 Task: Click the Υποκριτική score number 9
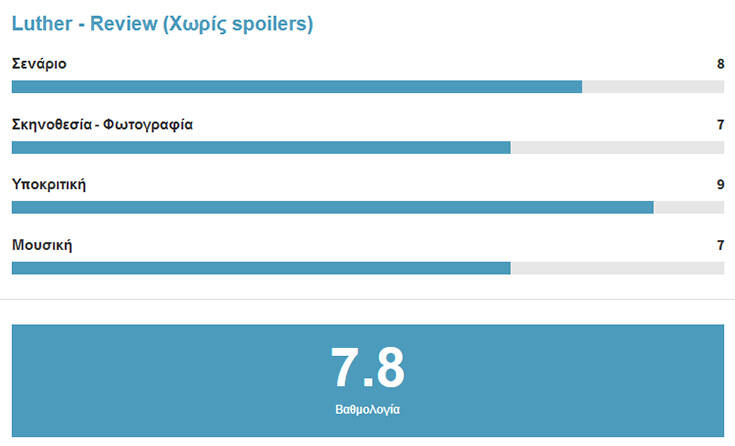[x=720, y=185]
